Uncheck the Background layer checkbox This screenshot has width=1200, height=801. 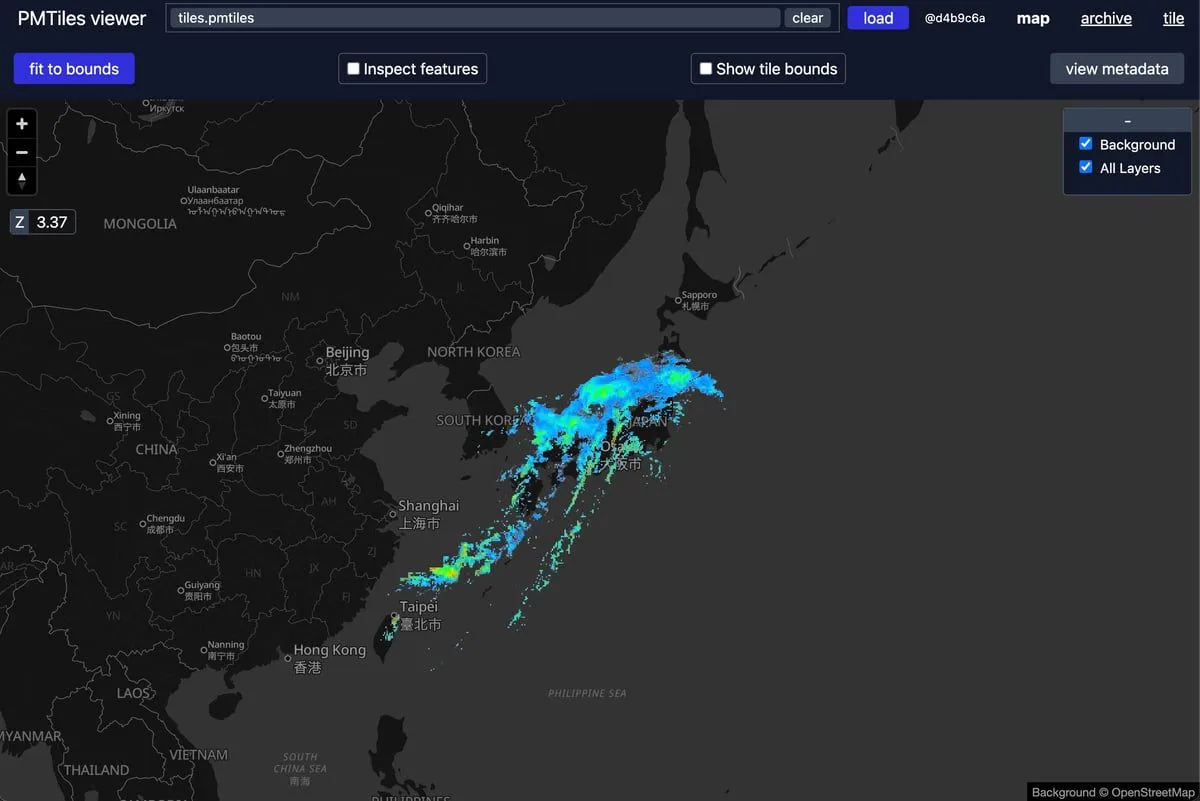1086,144
